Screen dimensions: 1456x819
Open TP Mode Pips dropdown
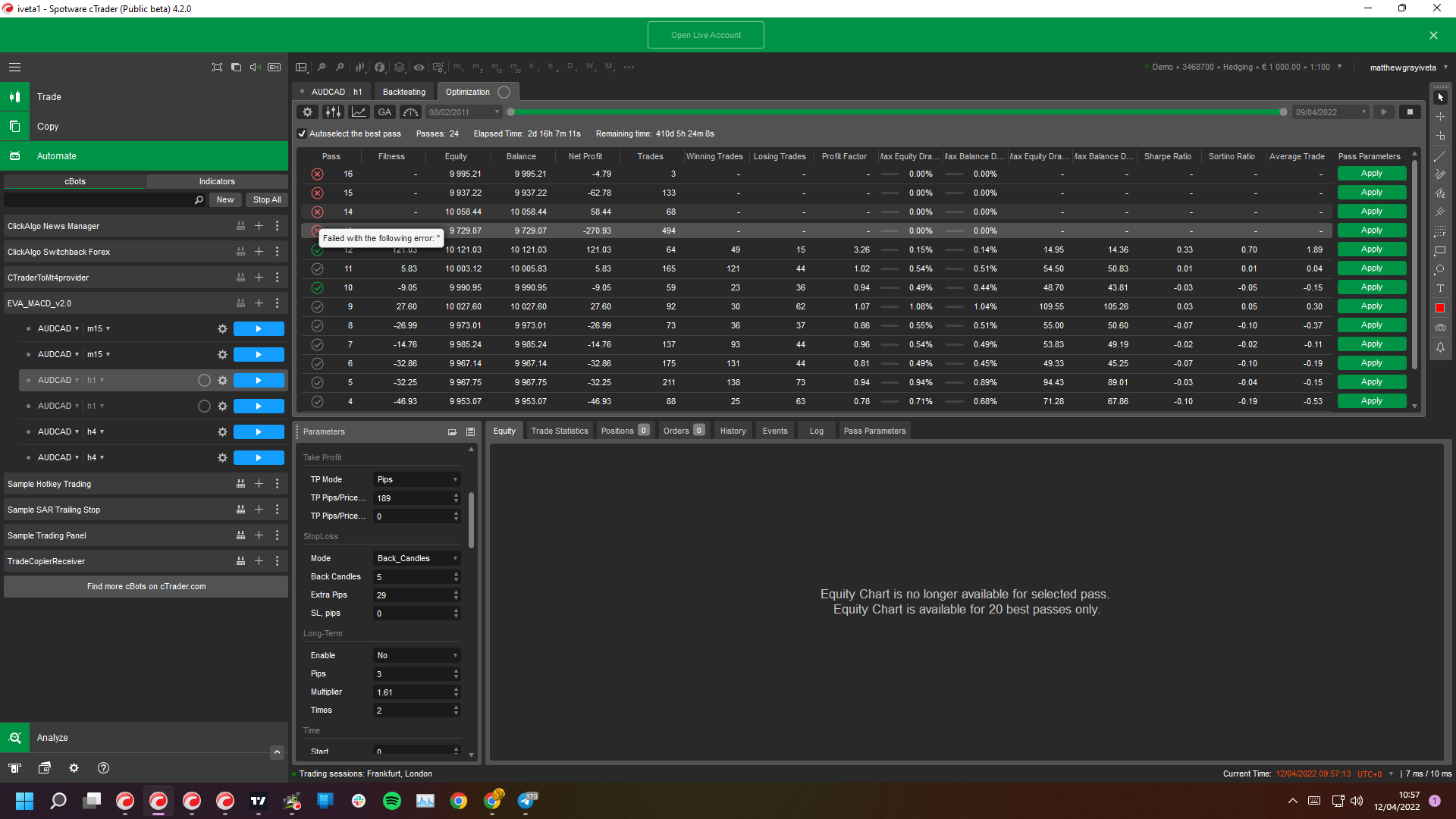click(417, 479)
